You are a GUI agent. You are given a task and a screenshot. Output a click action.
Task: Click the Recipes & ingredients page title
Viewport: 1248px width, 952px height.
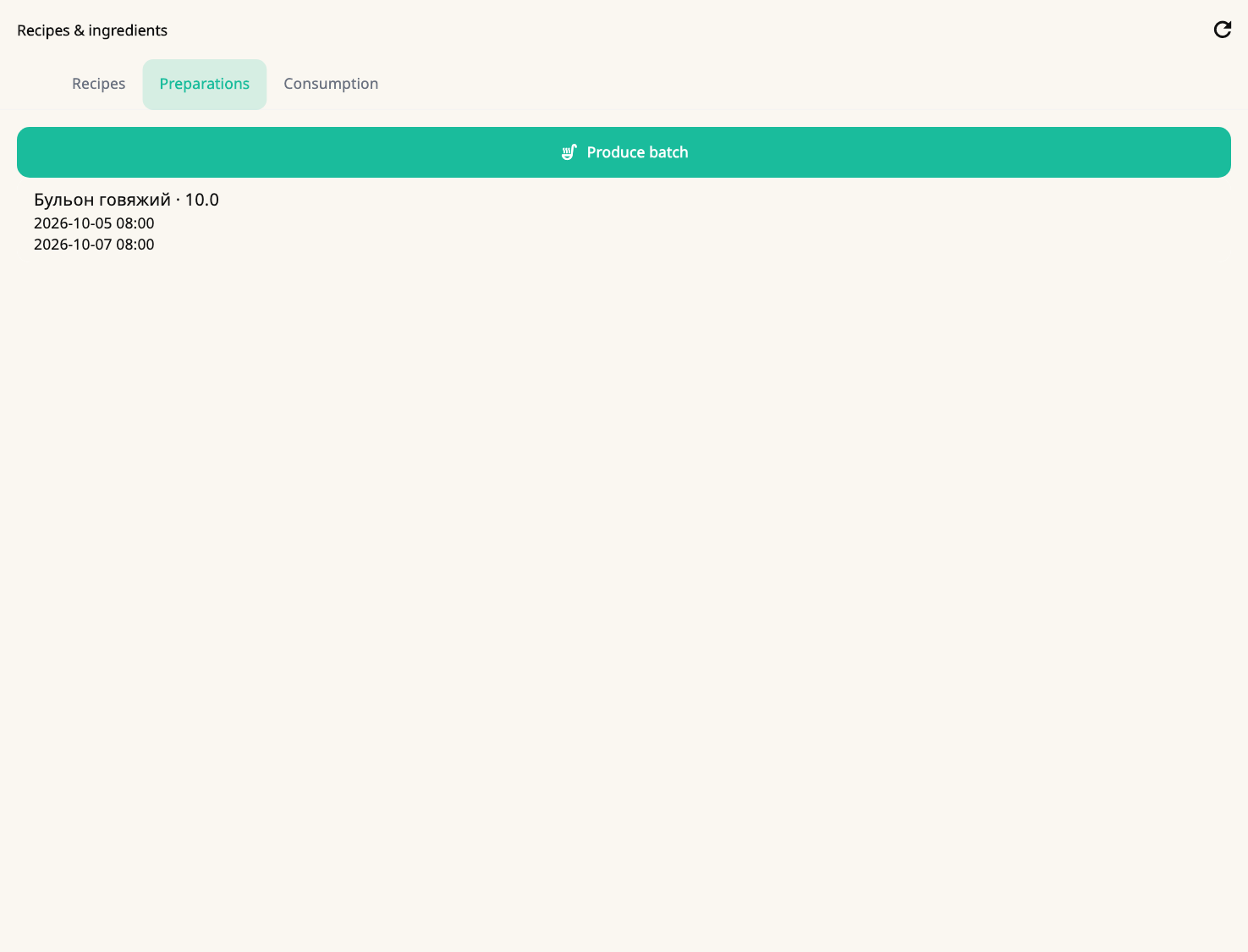92,30
